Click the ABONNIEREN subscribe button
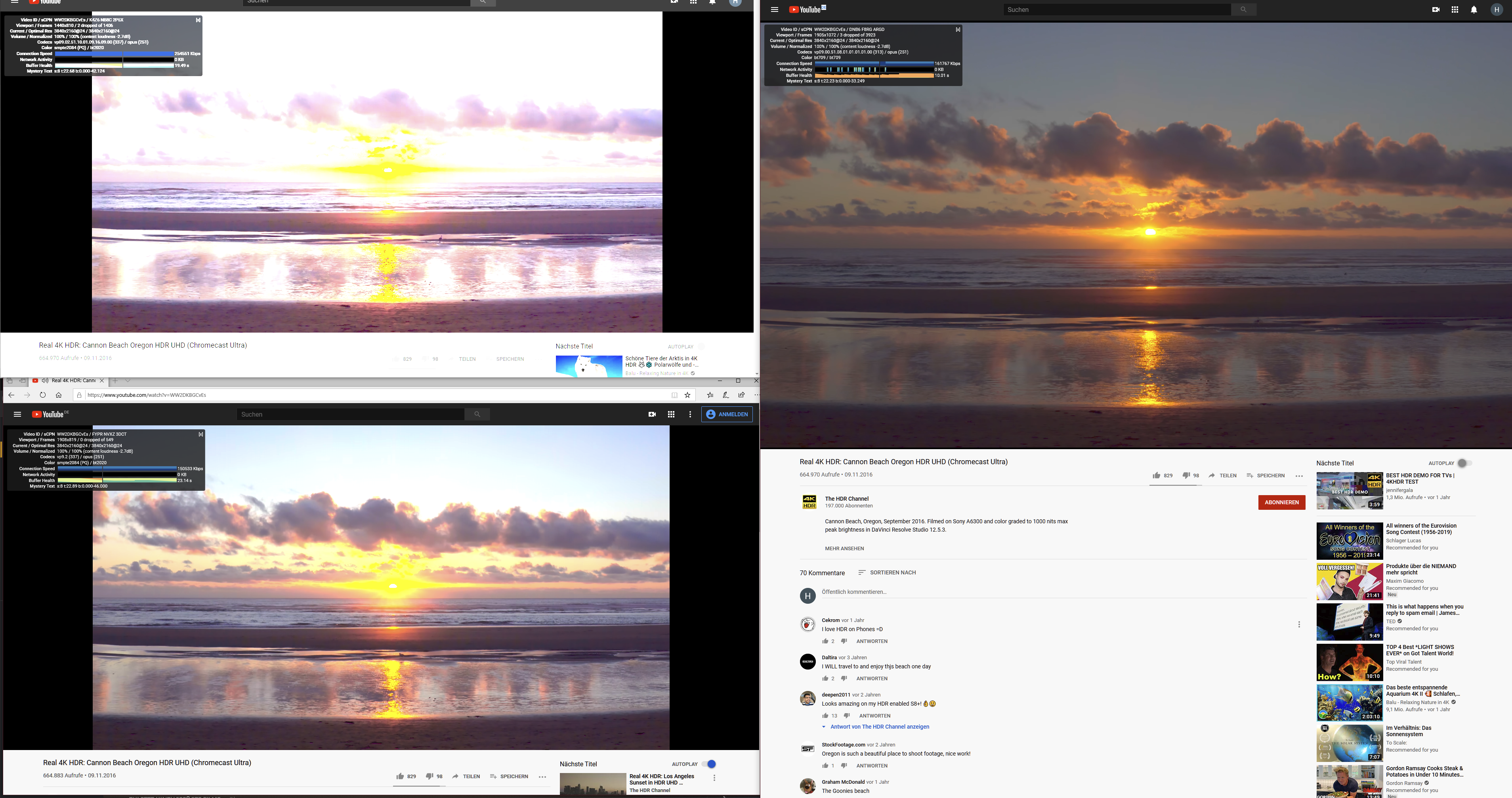 (1282, 502)
